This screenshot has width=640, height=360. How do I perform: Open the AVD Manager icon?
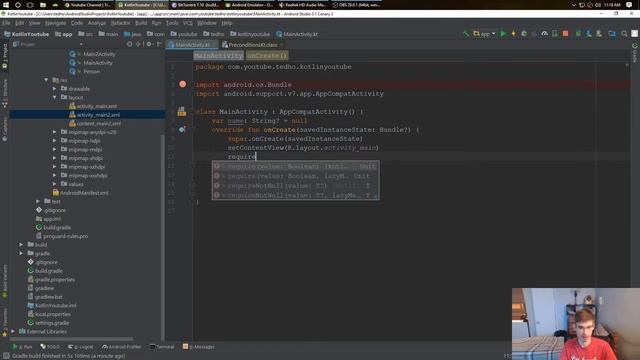pos(589,34)
